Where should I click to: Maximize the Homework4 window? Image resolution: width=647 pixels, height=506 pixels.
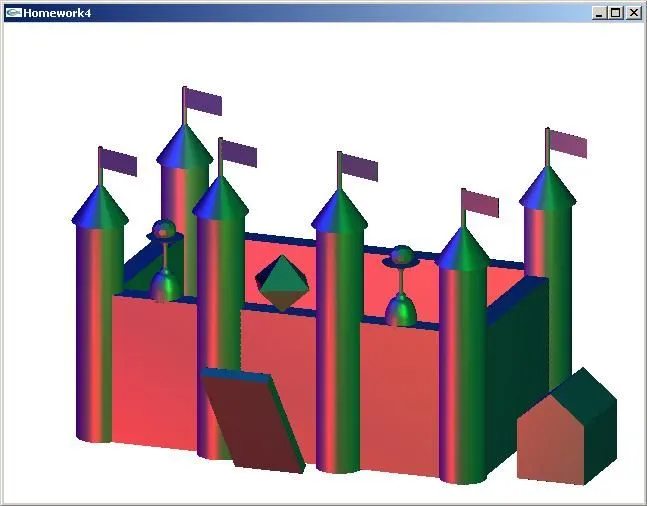pos(615,12)
